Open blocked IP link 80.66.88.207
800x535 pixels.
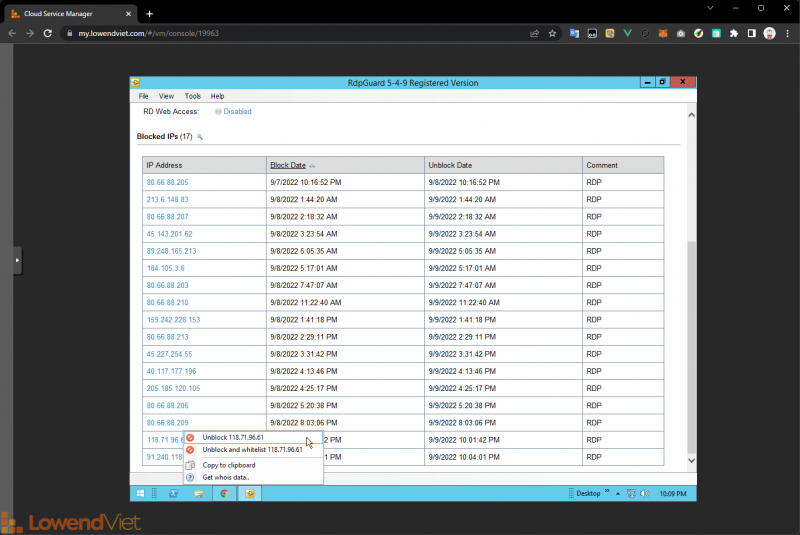click(x=167, y=217)
